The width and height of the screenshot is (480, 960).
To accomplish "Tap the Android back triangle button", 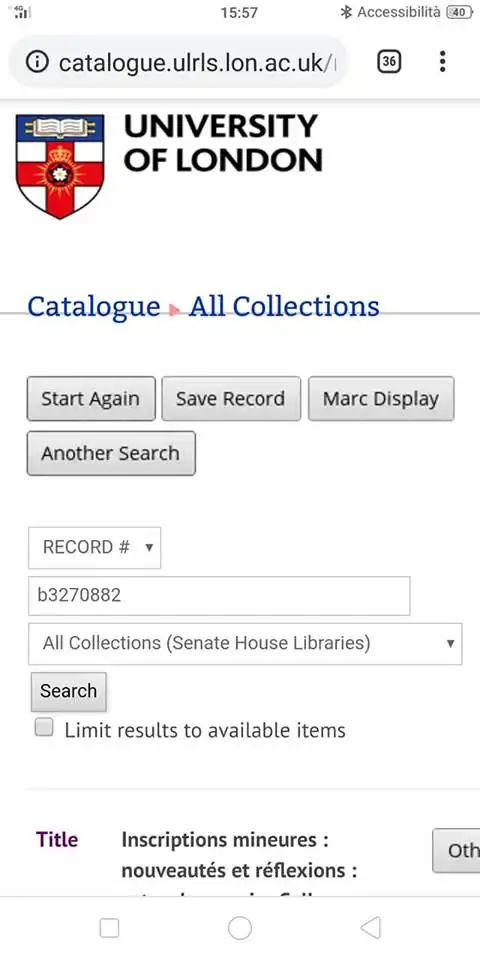I will click(370, 928).
